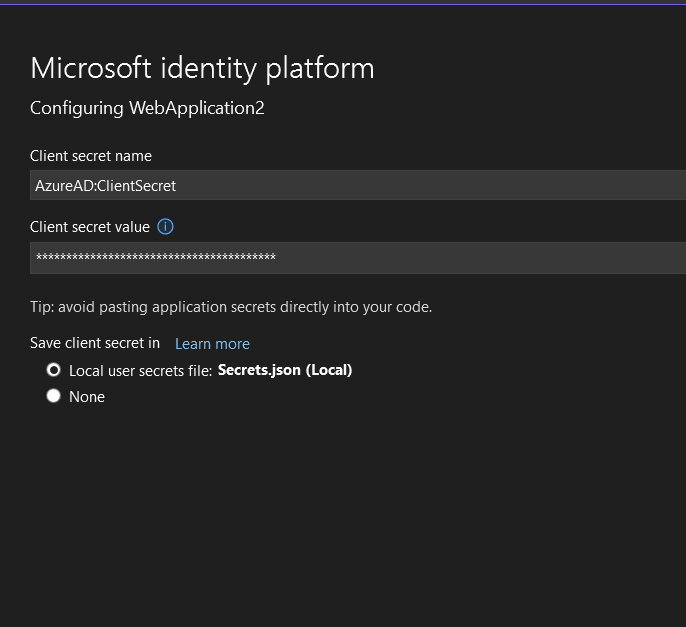The width and height of the screenshot is (686, 627).
Task: Click the Client secret value label
Action: (90, 227)
